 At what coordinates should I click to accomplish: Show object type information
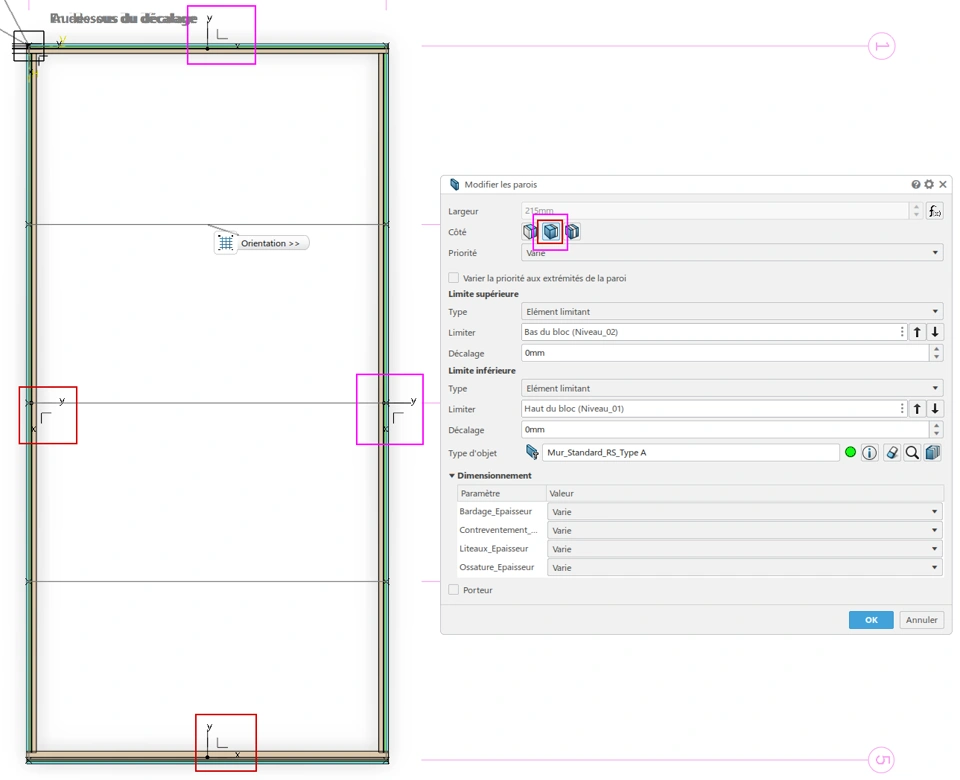[x=869, y=452]
